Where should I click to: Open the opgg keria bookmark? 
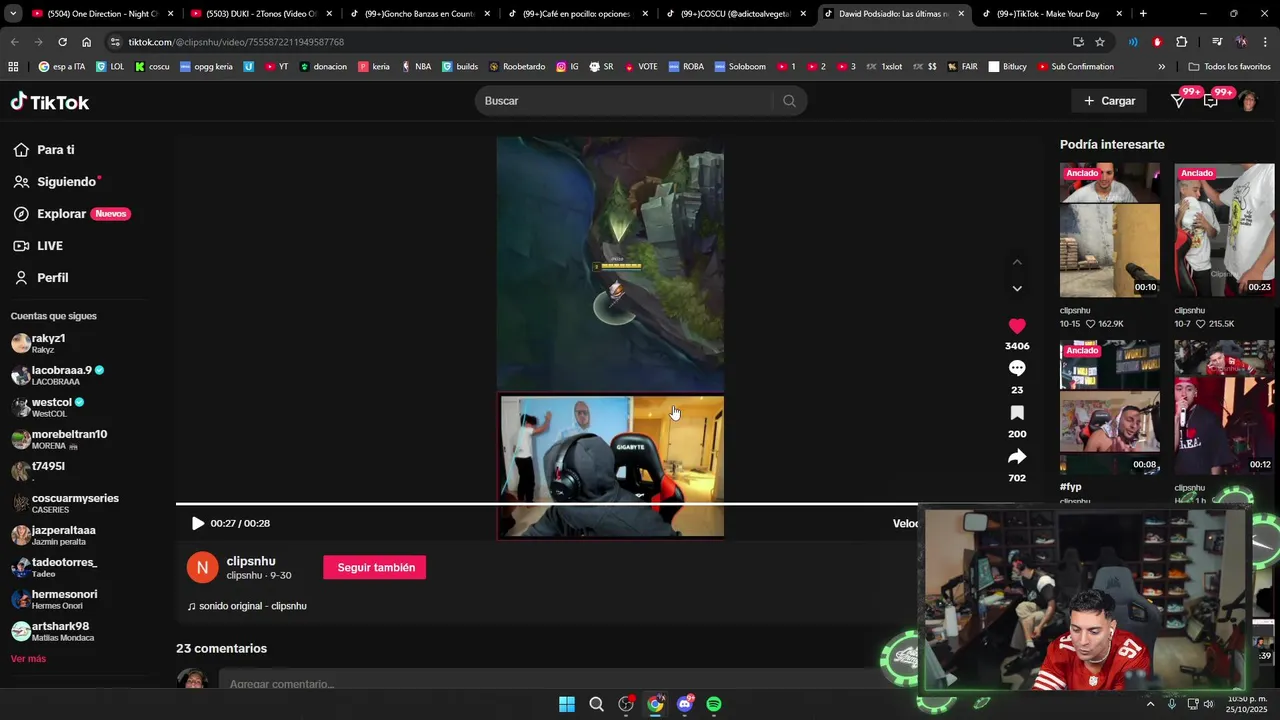206,67
